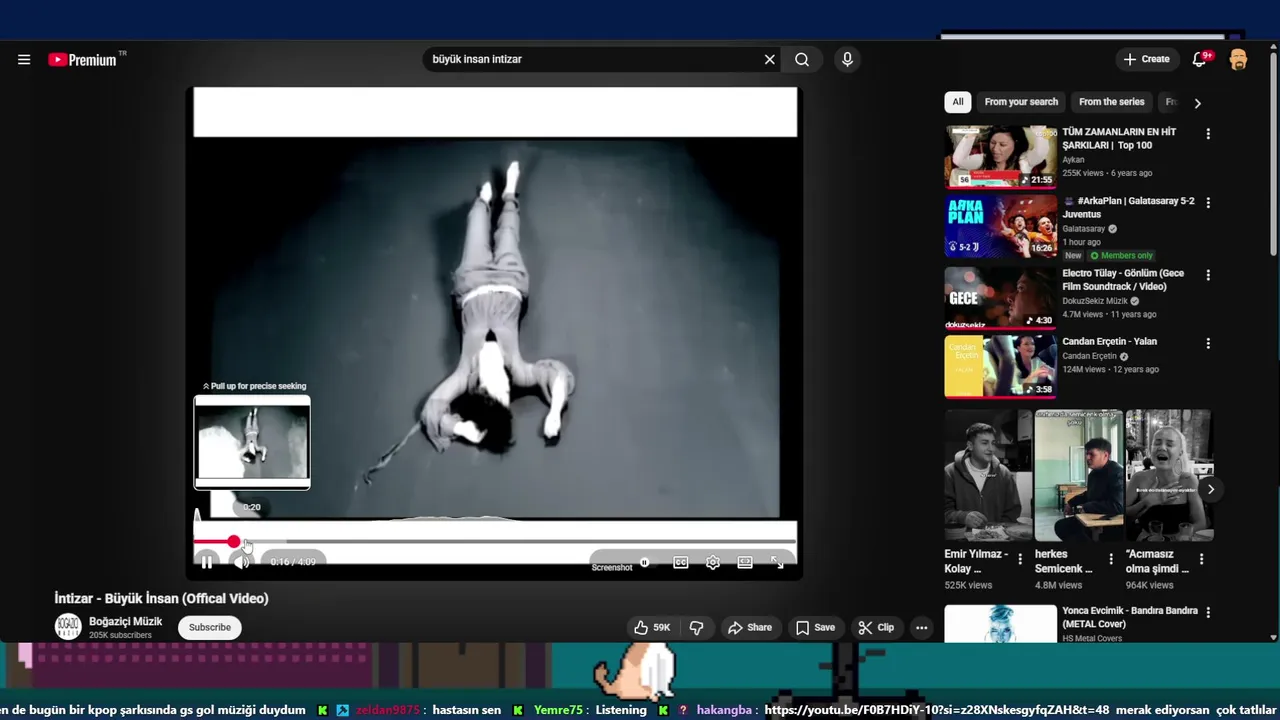Open the "Acımasız olma şimdi" short
Viewport: 1280px width, 720px height.
[1169, 475]
